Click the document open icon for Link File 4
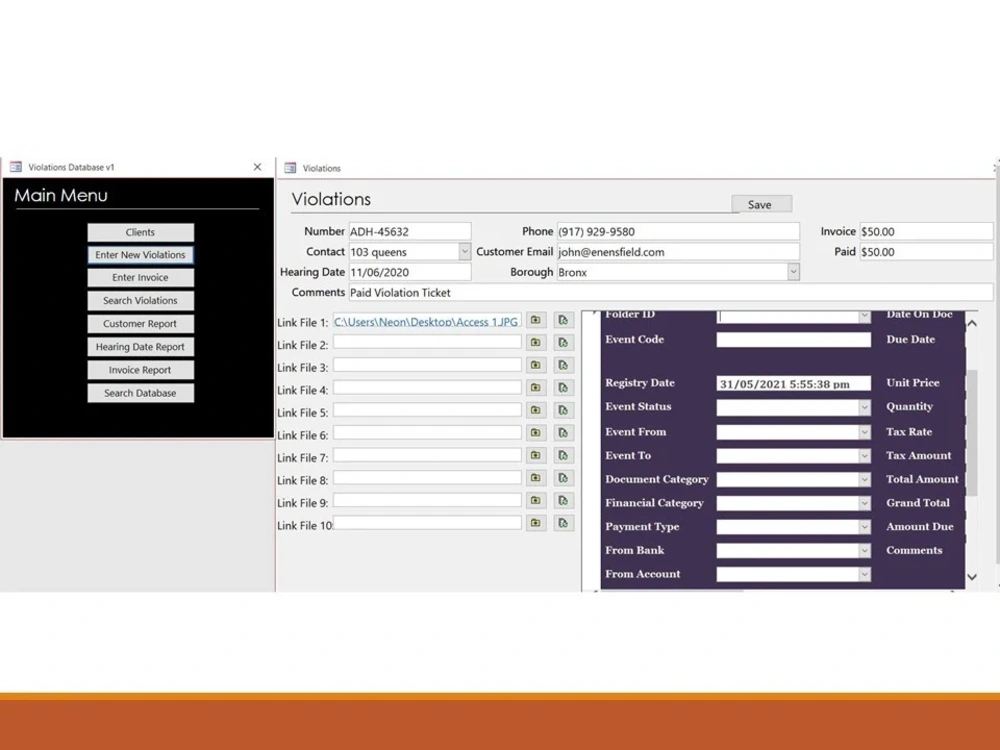The image size is (1000, 750). pyautogui.click(x=563, y=388)
